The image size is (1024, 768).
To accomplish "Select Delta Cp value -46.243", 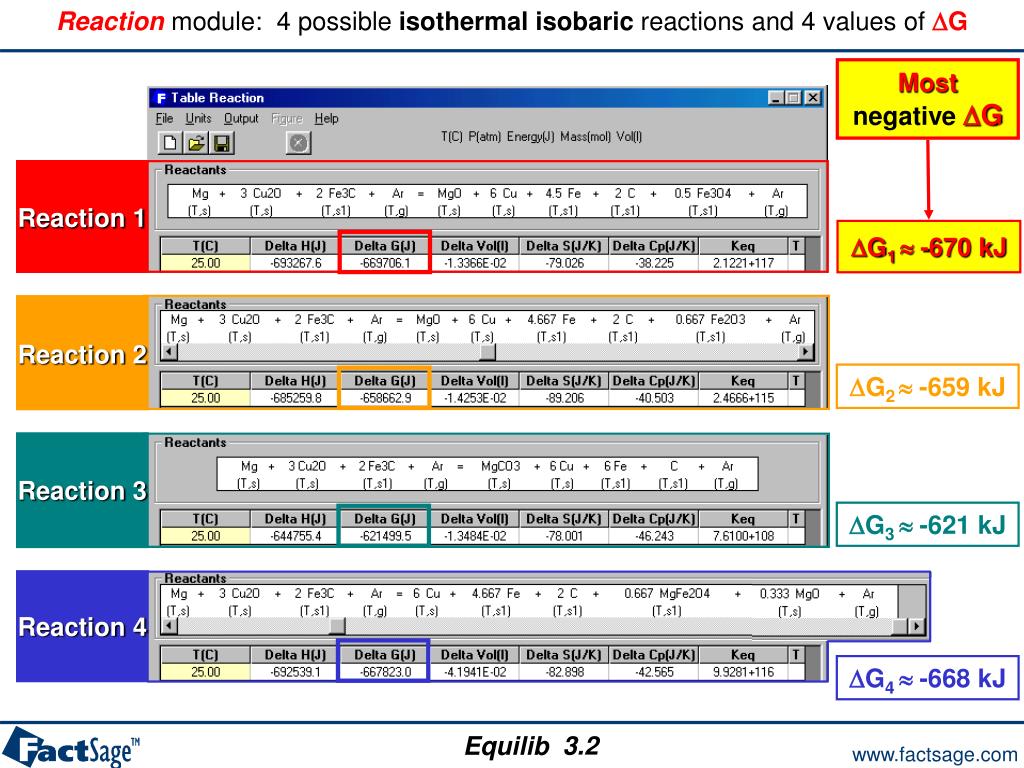I will point(654,536).
